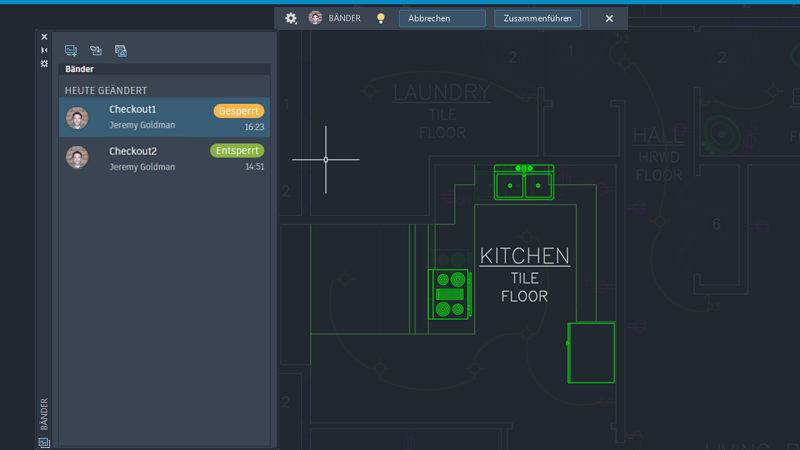
Task: Click the Bänder list header
Action: (164, 69)
